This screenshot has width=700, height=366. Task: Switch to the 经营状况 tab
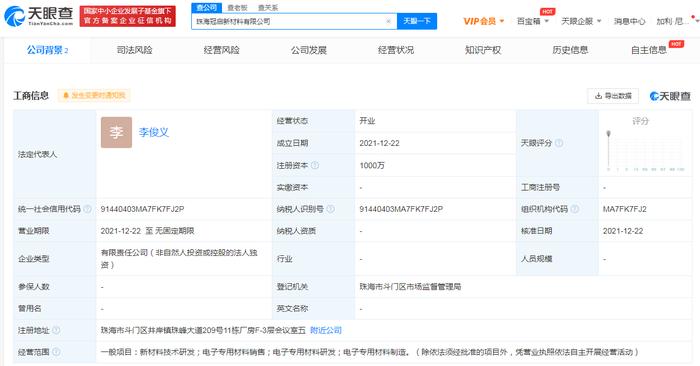pyautogui.click(x=396, y=50)
